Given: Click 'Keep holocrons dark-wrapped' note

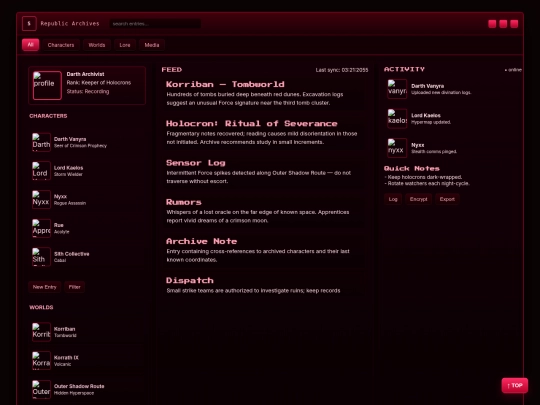Looking at the screenshot, I should tap(423, 177).
